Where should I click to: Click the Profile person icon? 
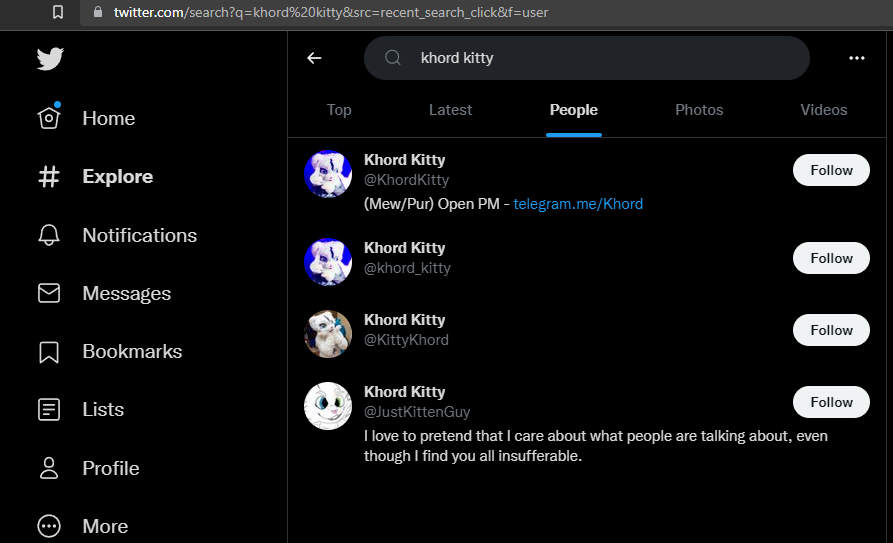pos(49,468)
